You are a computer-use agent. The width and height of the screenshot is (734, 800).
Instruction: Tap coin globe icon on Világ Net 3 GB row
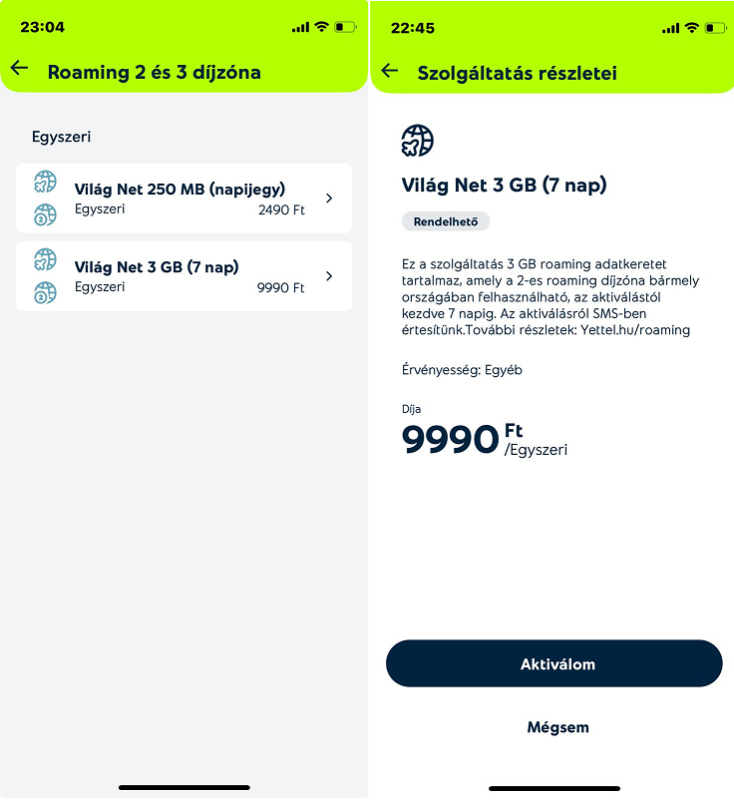tap(45, 292)
